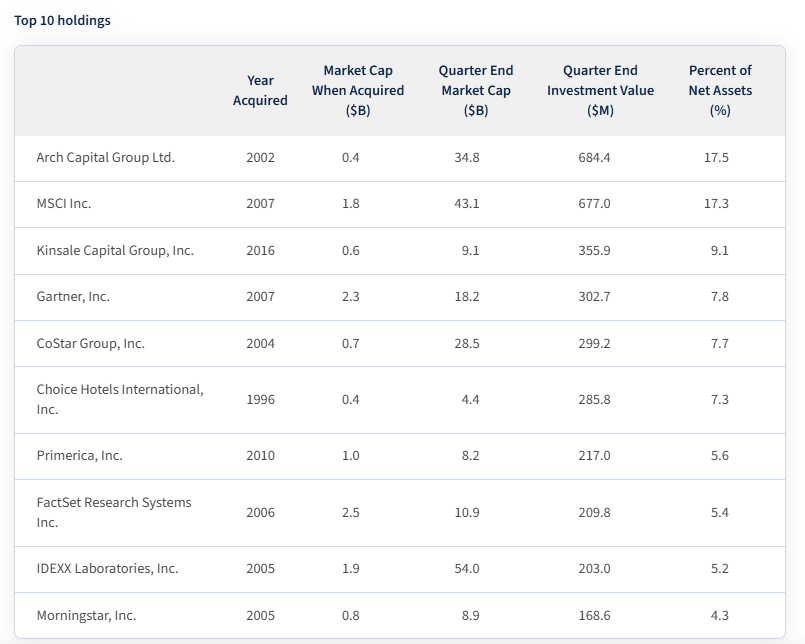
Task: Click the 28.5 quarter-end market cap value
Action: pos(467,344)
